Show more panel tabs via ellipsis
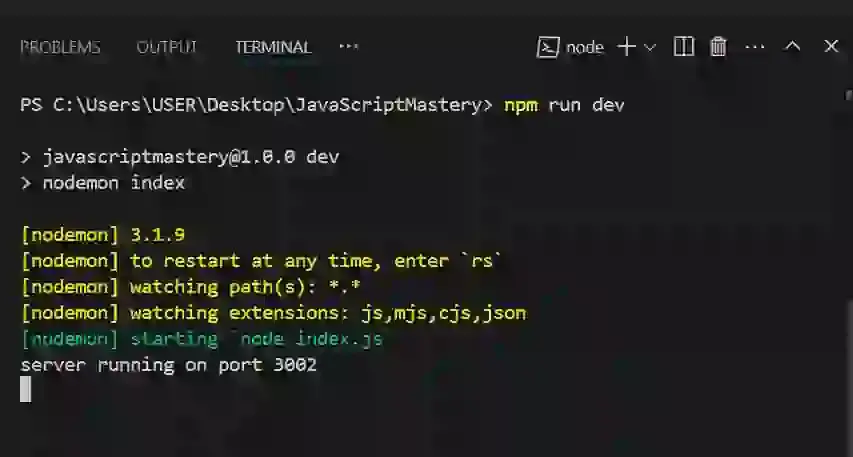Viewport: 853px width, 457px height. coord(349,47)
